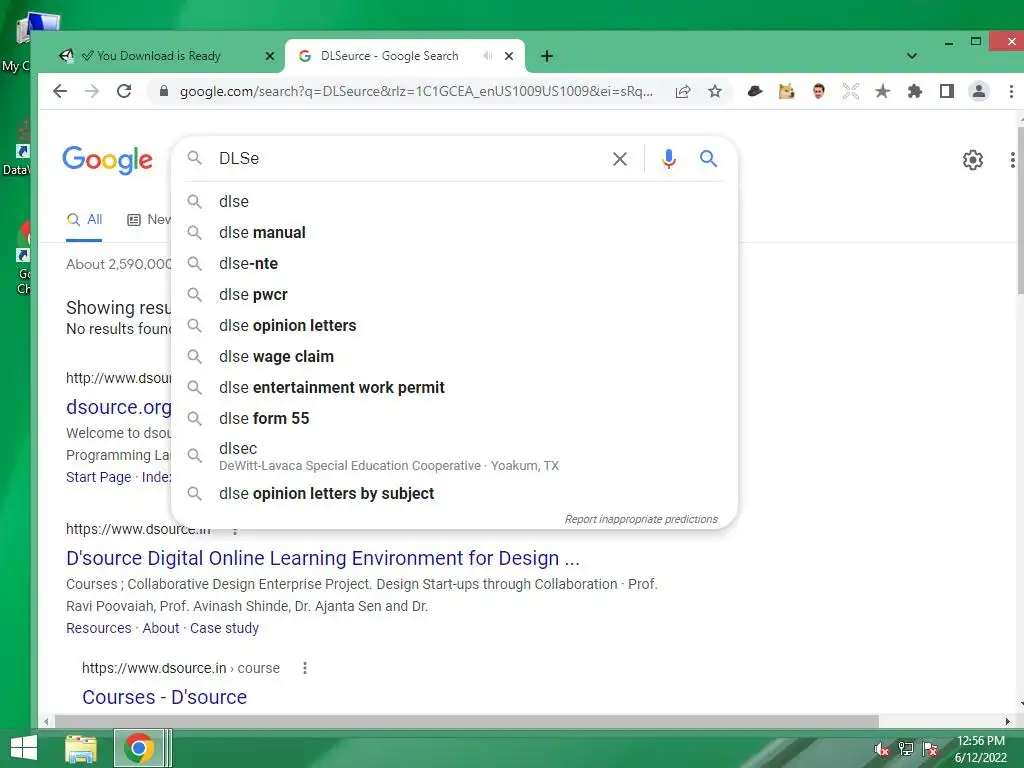Open the tab search dropdown chevron
The height and width of the screenshot is (768, 1024).
(x=912, y=56)
